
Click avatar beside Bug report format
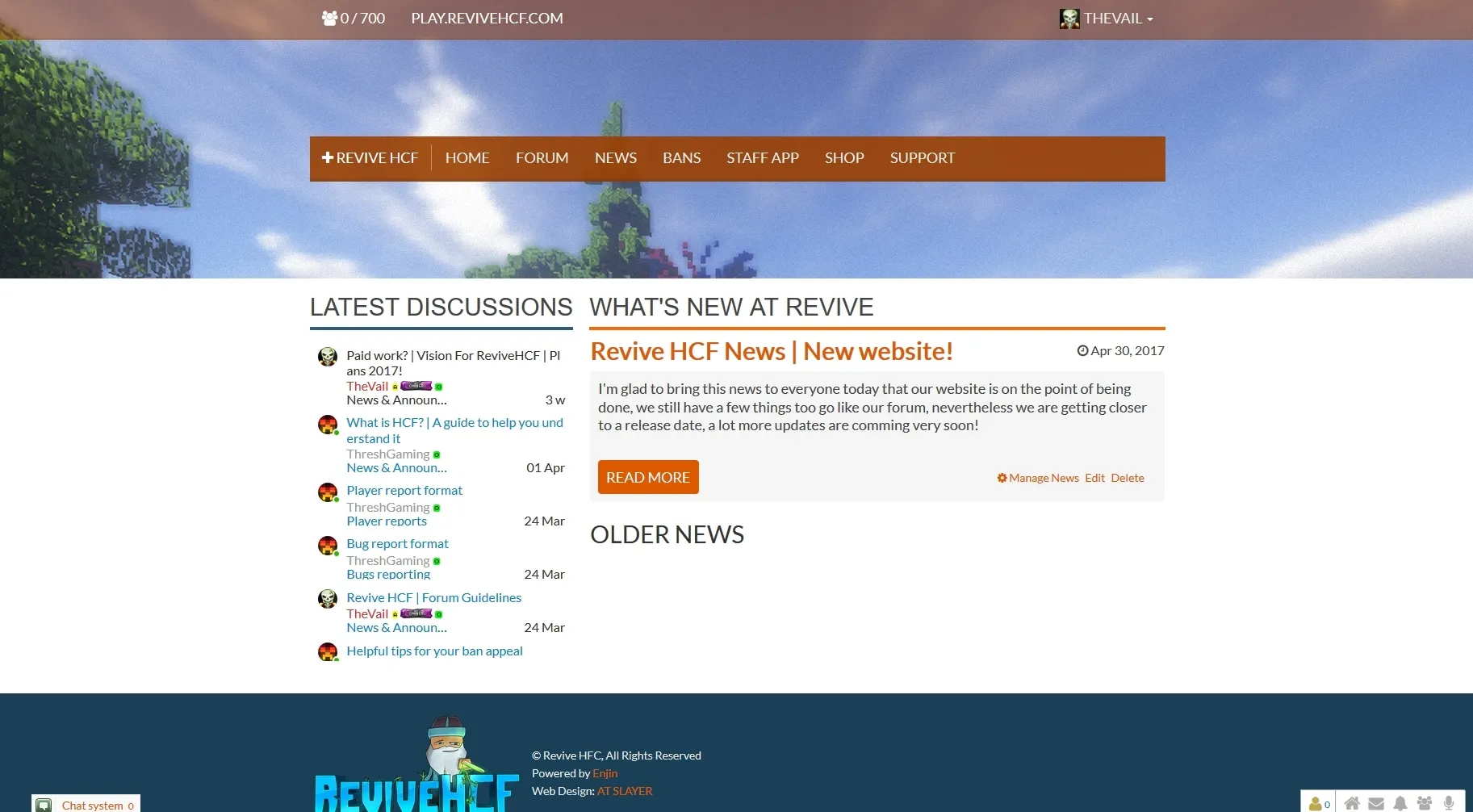pos(328,546)
